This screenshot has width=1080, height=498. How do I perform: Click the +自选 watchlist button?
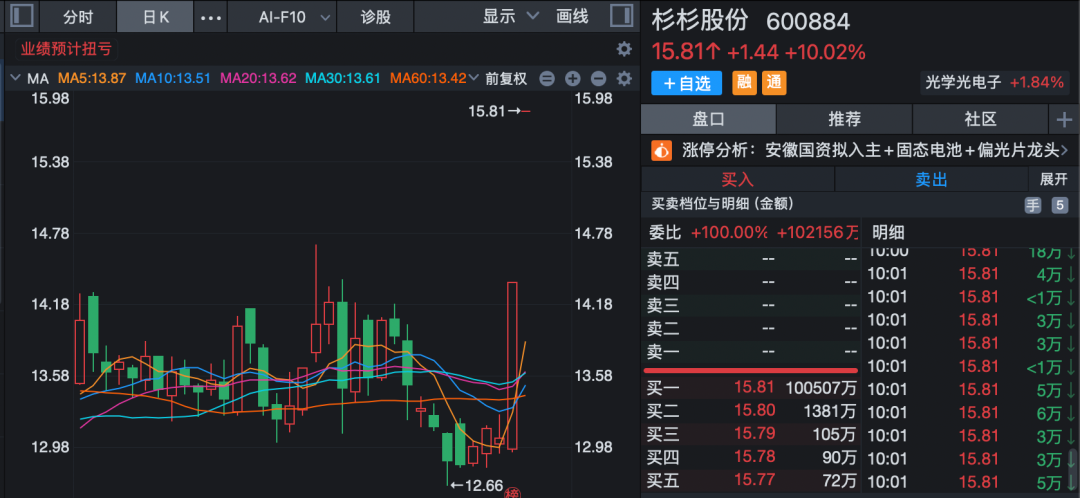(687, 83)
